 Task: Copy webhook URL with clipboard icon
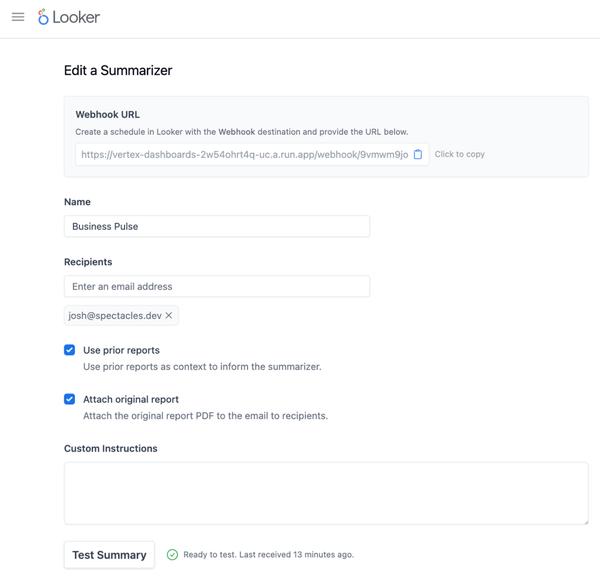418,154
